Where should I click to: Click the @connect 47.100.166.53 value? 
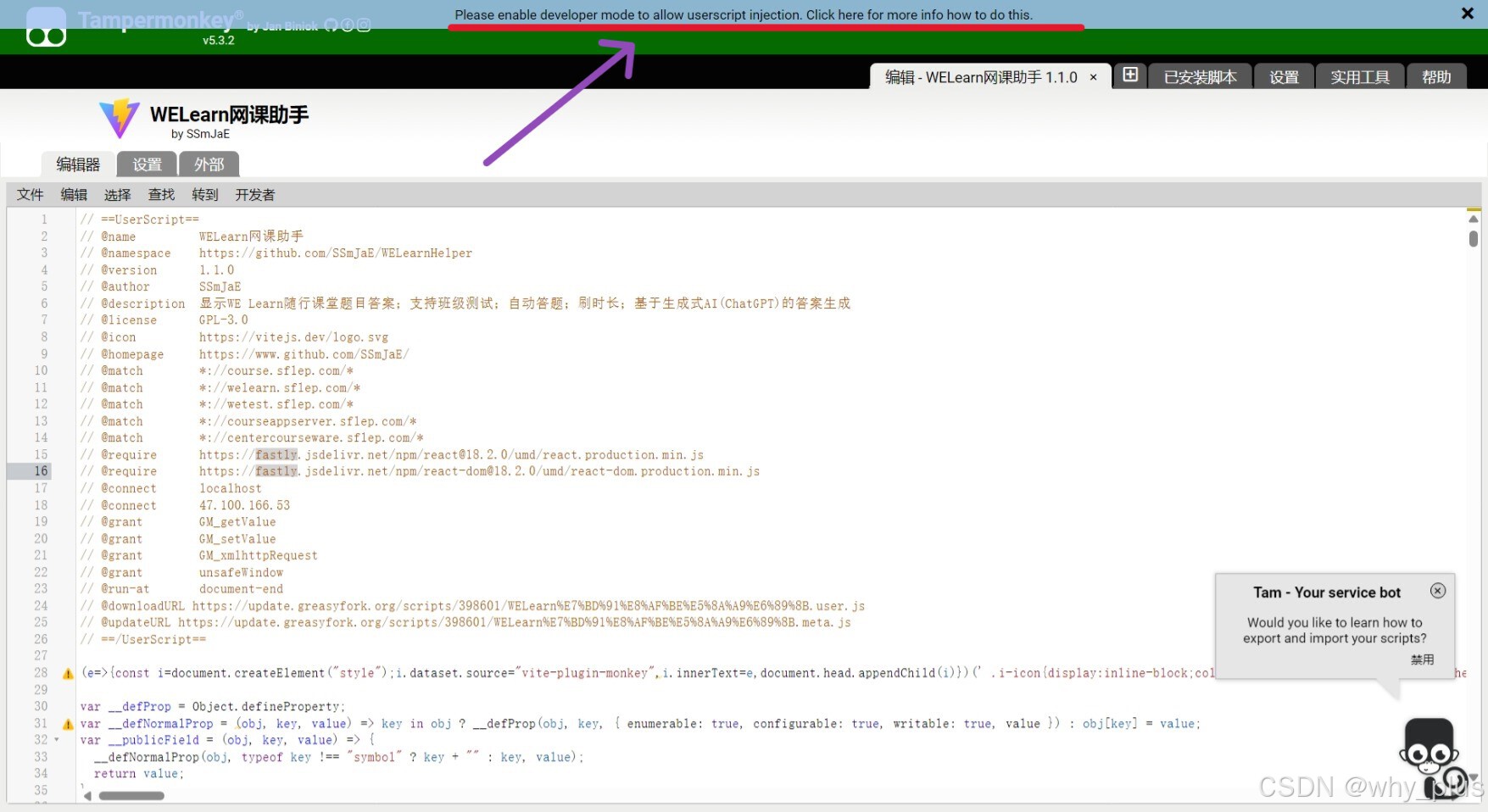pos(245,505)
